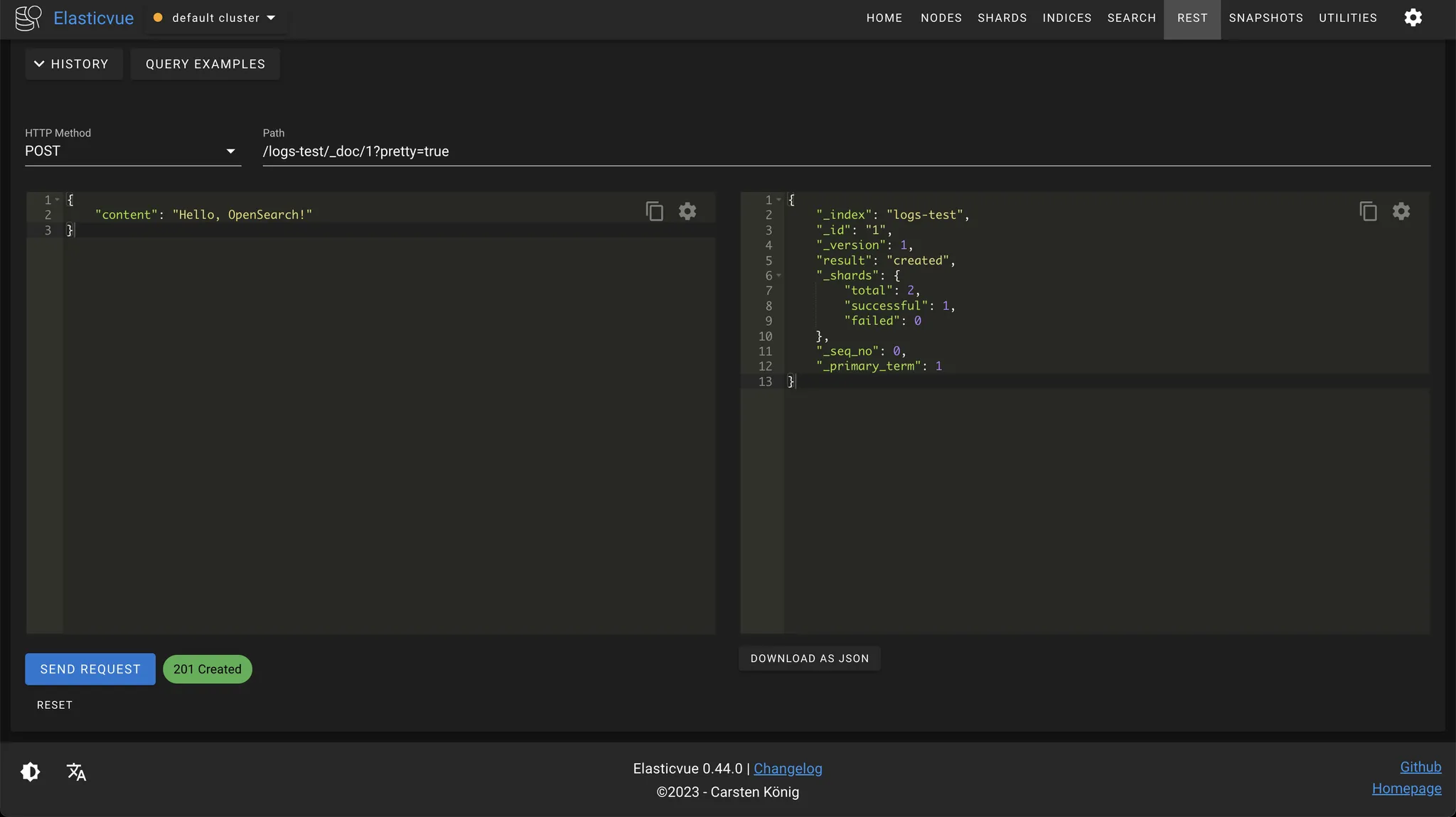Open the SNAPSHOTS page

tap(1265, 18)
